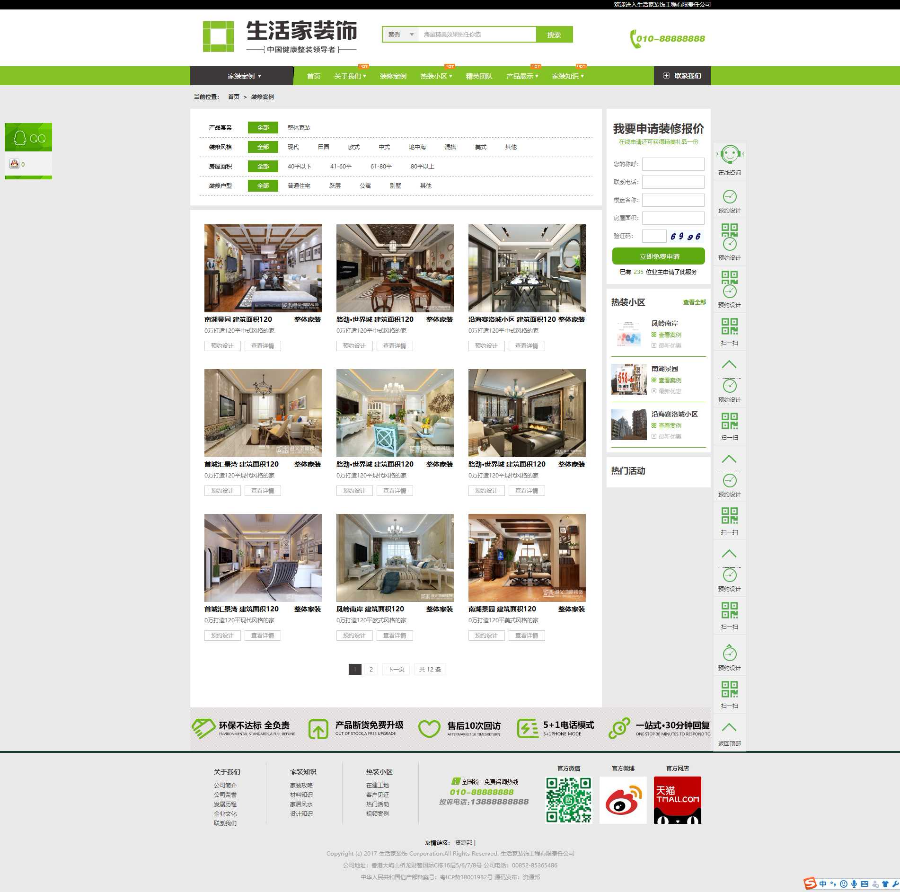This screenshot has width=900, height=892.
Task: Click the hot badge above 关于我们
Action: coord(363,67)
